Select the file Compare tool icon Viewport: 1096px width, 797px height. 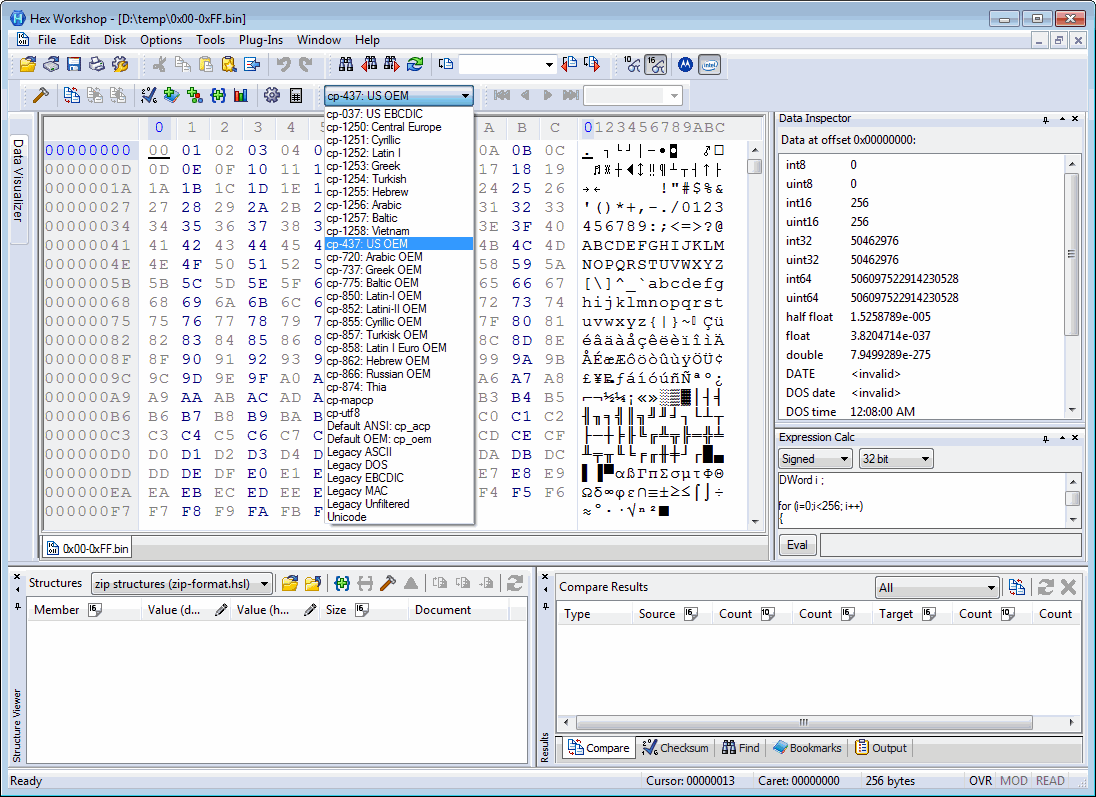point(71,95)
